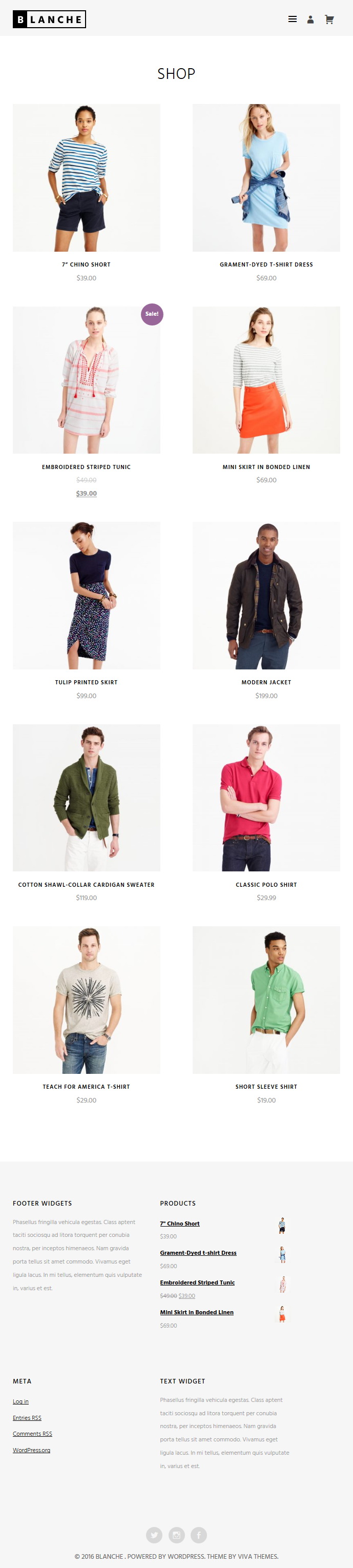This screenshot has height=1568, width=353.
Task: Click Grament-Dyed t-shirt Dress in Products widget
Action: click(x=198, y=1253)
